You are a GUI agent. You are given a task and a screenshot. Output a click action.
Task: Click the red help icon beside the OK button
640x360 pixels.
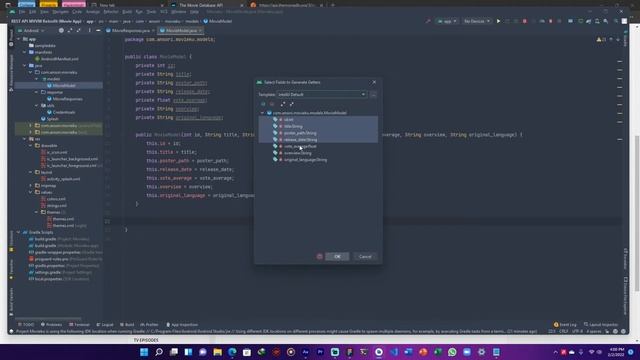click(x=320, y=256)
